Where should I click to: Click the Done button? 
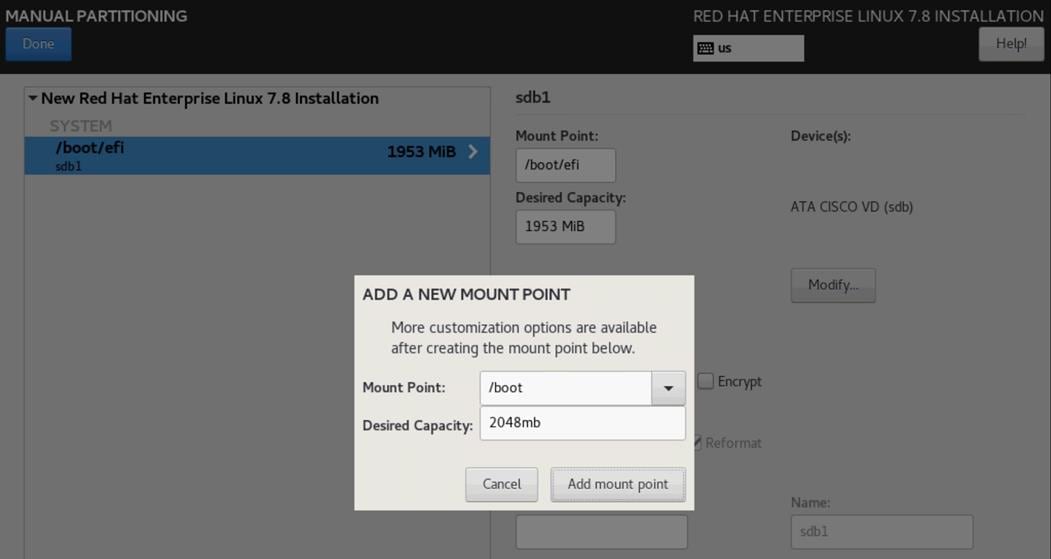[38, 44]
